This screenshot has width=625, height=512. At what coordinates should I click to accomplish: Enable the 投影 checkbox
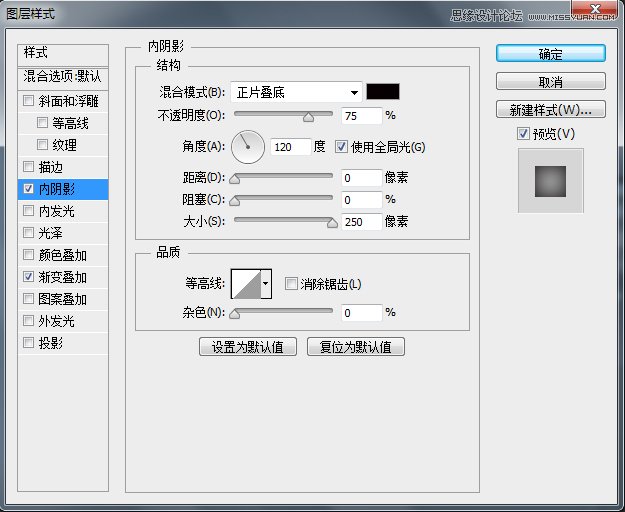(x=28, y=342)
